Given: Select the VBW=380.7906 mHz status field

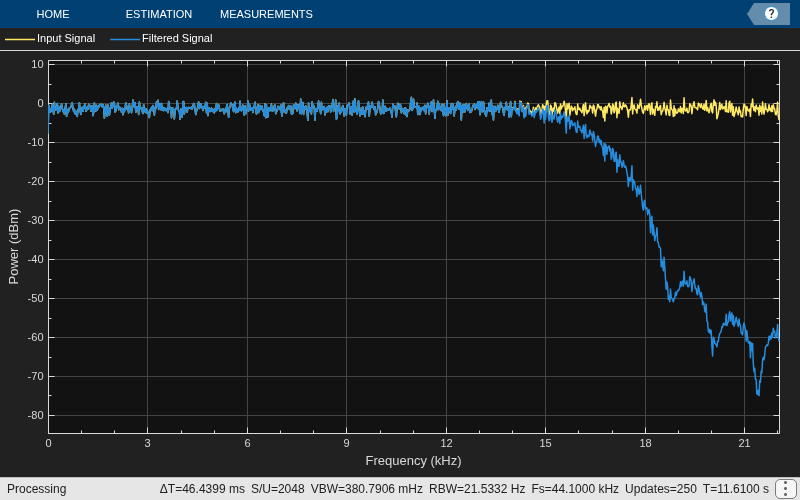Looking at the screenshot, I should [x=366, y=489].
